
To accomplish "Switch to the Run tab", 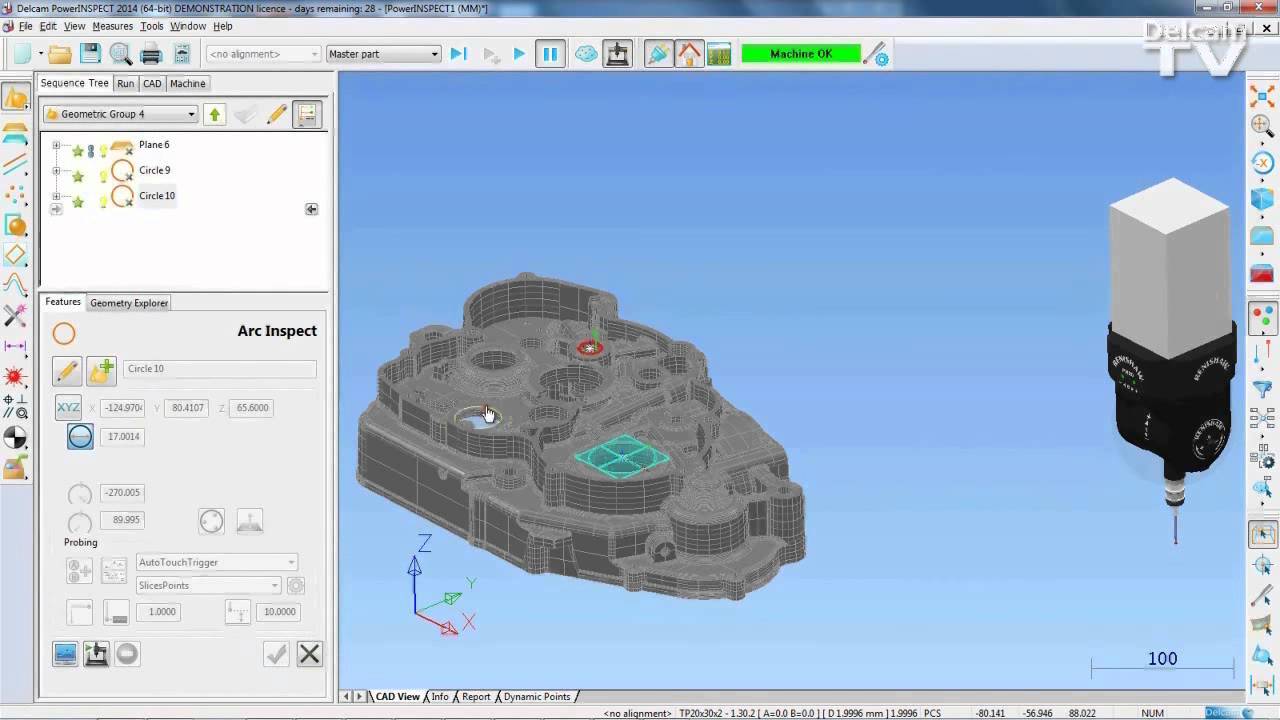I will pyautogui.click(x=125, y=84).
